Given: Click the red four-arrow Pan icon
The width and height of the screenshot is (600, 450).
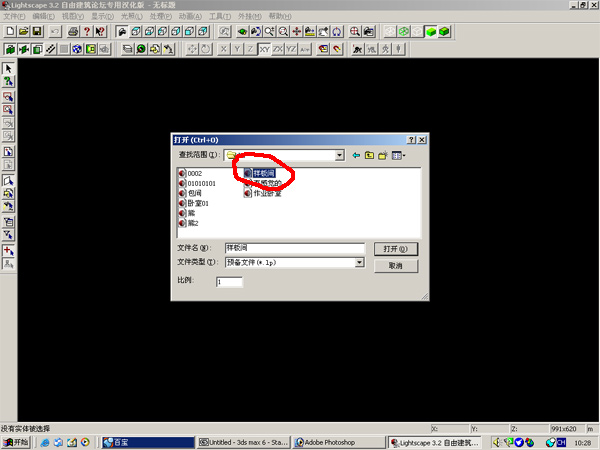Looking at the screenshot, I should point(297,31).
